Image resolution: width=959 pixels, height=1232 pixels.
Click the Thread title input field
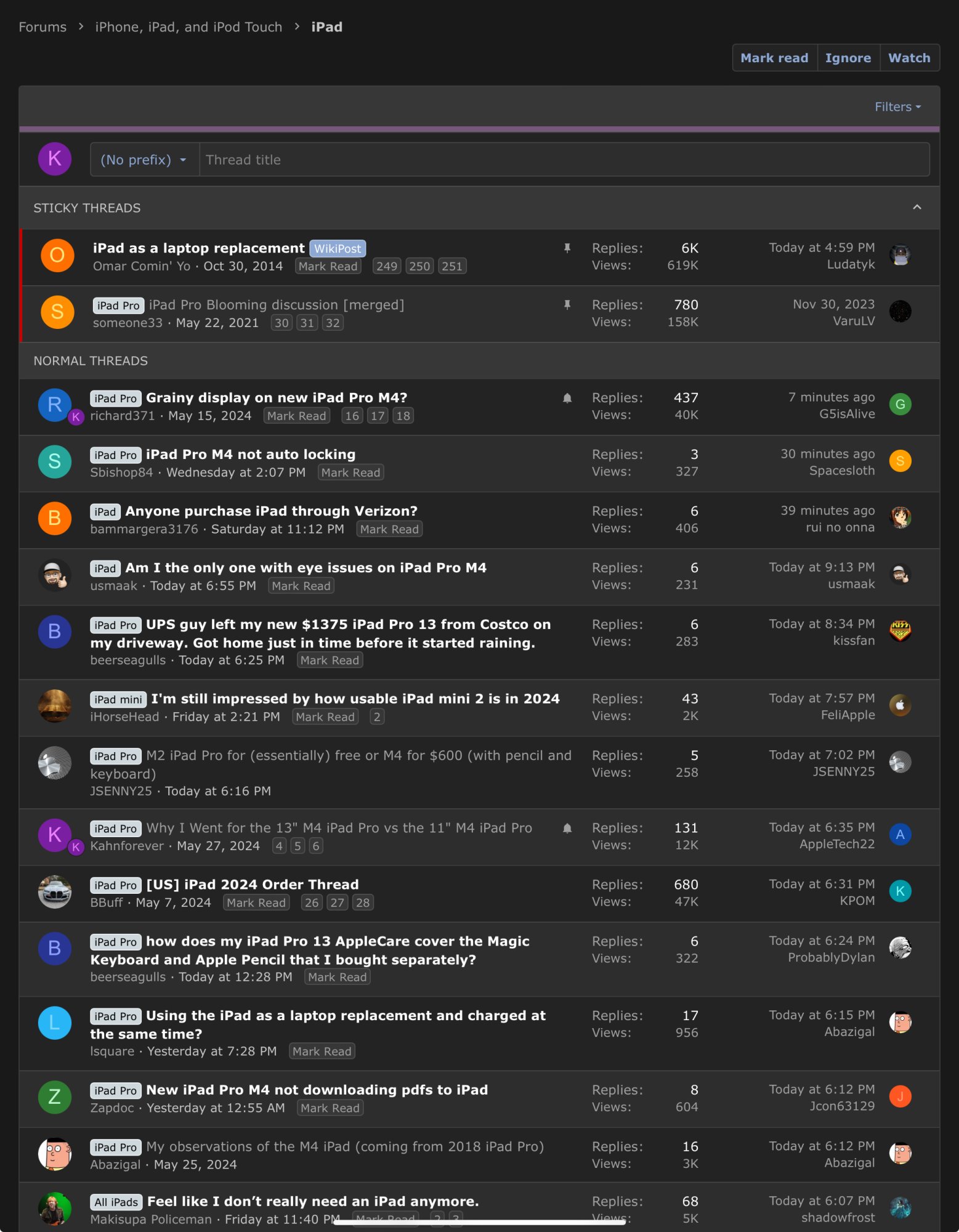click(x=564, y=160)
